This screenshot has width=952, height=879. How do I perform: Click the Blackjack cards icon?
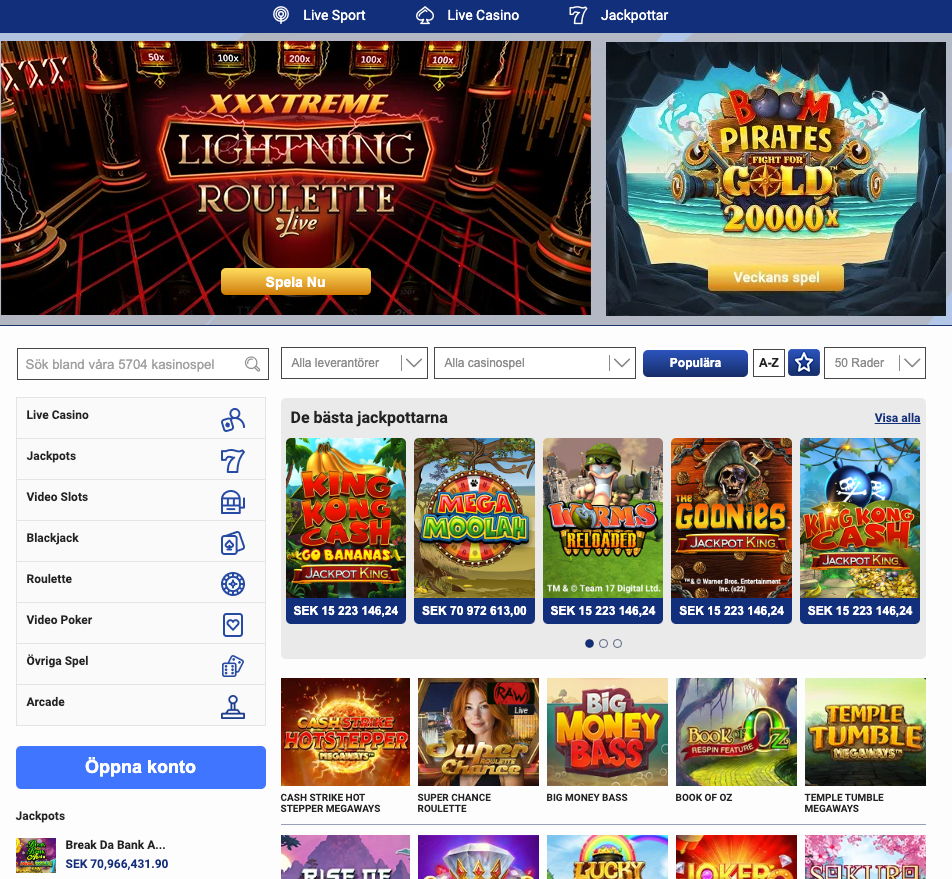coord(233,543)
